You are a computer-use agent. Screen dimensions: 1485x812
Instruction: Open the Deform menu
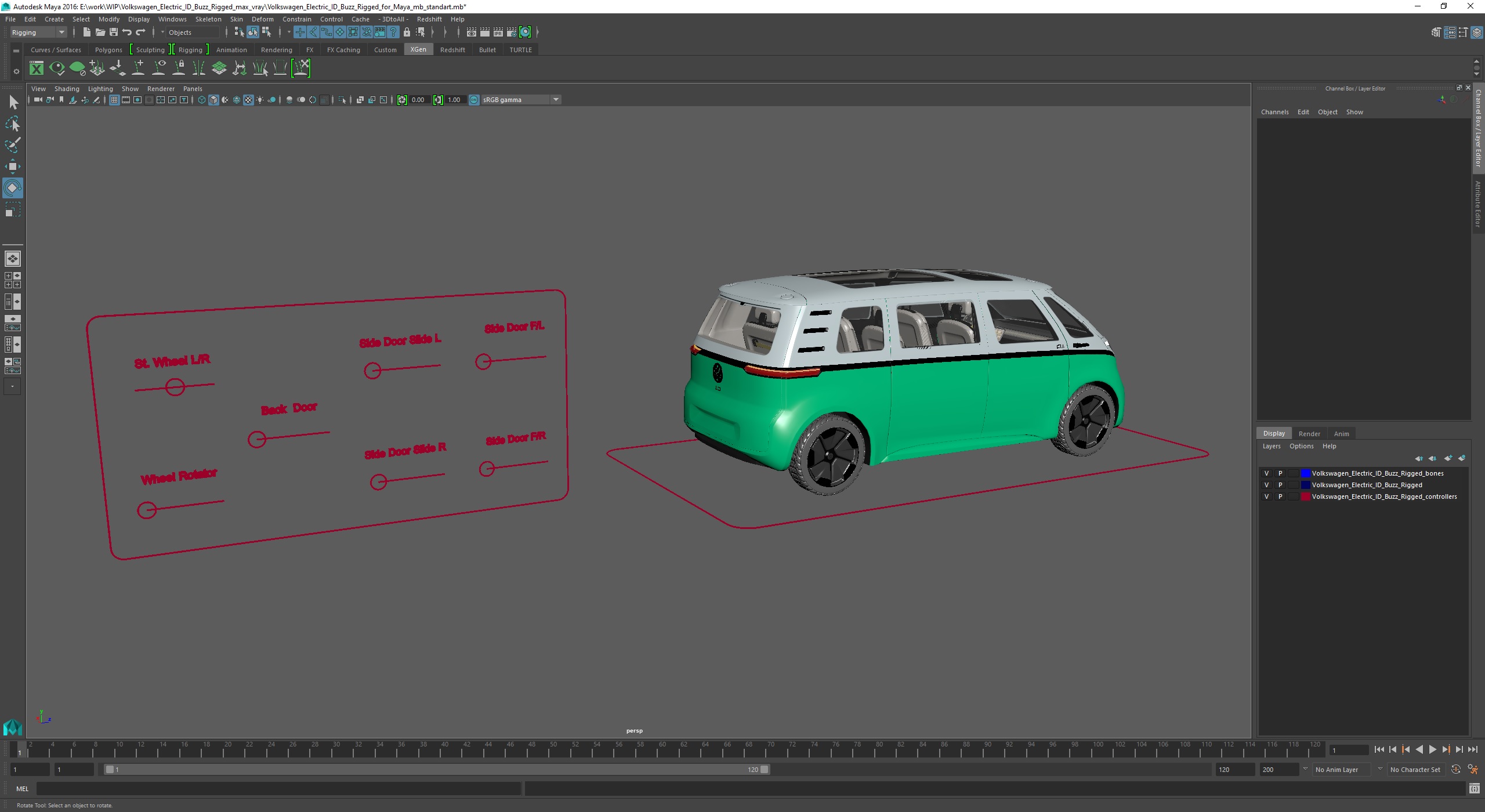coord(262,19)
